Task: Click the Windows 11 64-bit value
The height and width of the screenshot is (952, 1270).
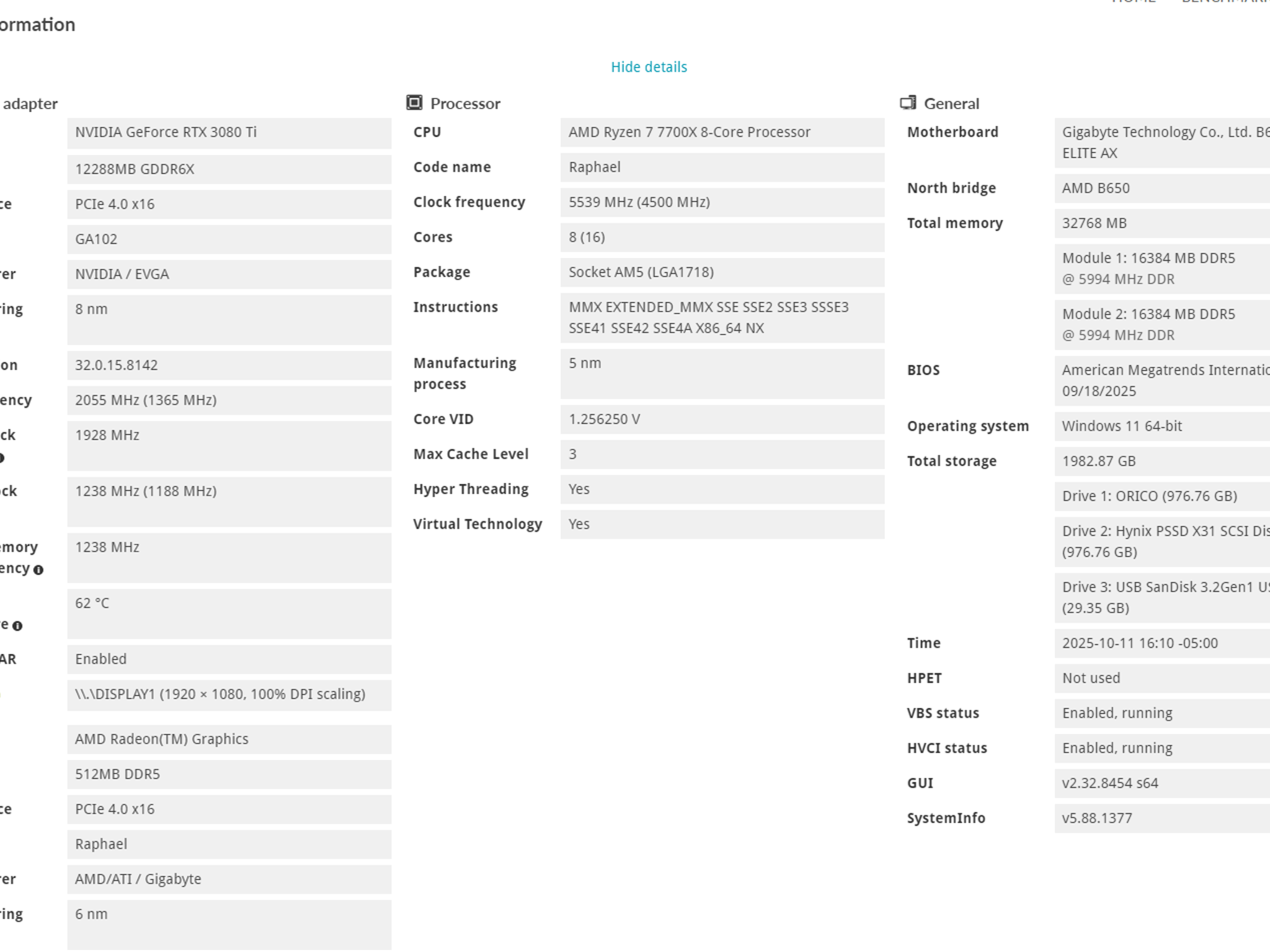Action: [x=1162, y=426]
